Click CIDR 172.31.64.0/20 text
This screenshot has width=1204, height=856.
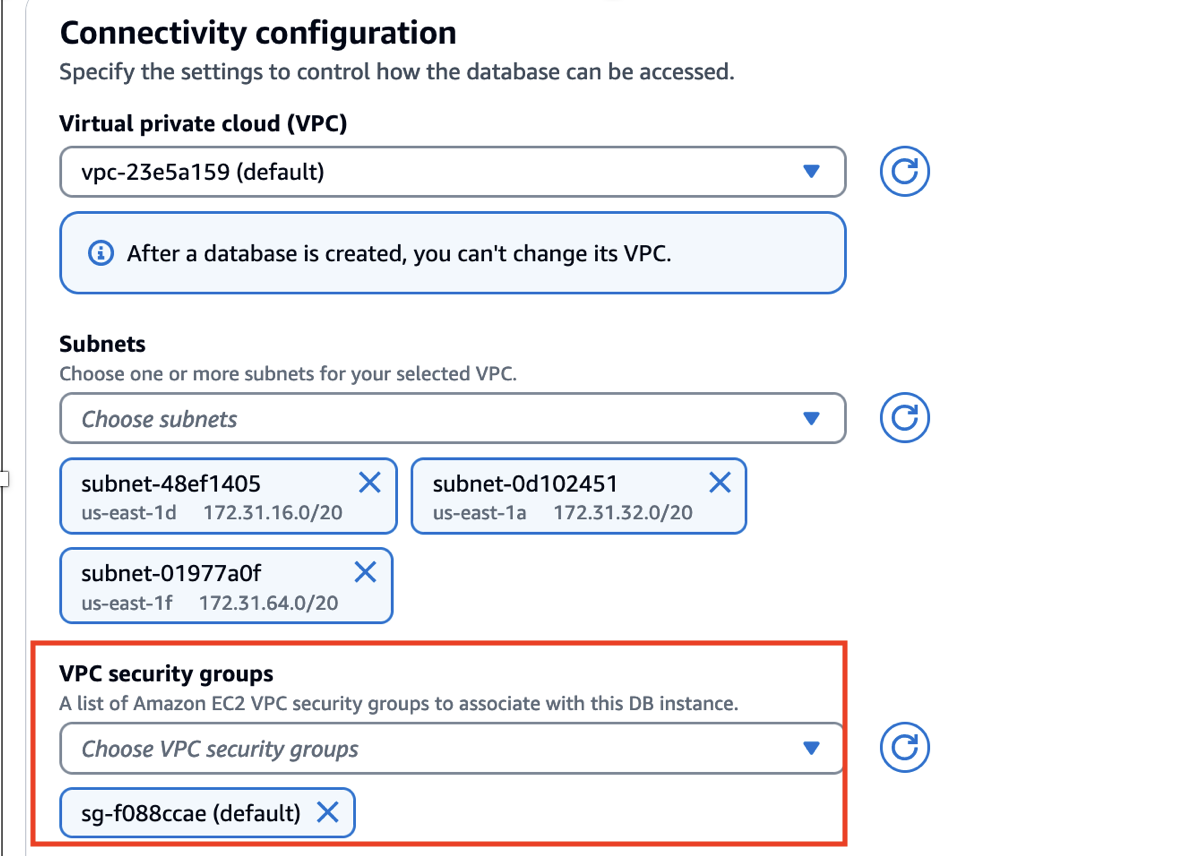tap(269, 603)
